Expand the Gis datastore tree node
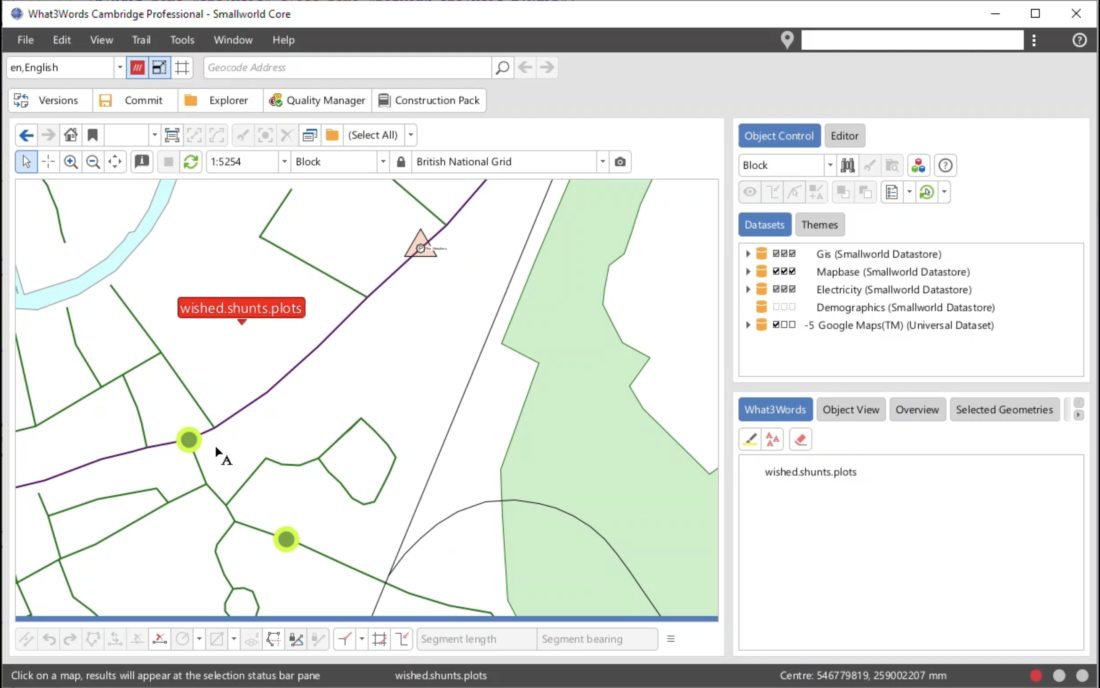Viewport: 1100px width, 688px height. click(748, 254)
